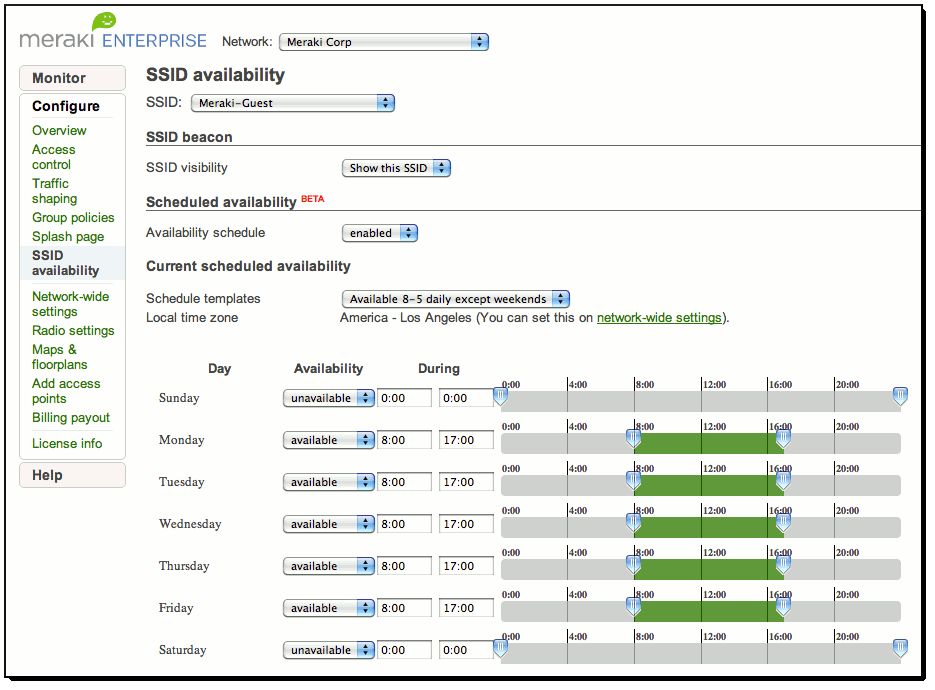The height and width of the screenshot is (690, 935).
Task: Click the Meraki Enterprise logo
Action: coord(113,32)
